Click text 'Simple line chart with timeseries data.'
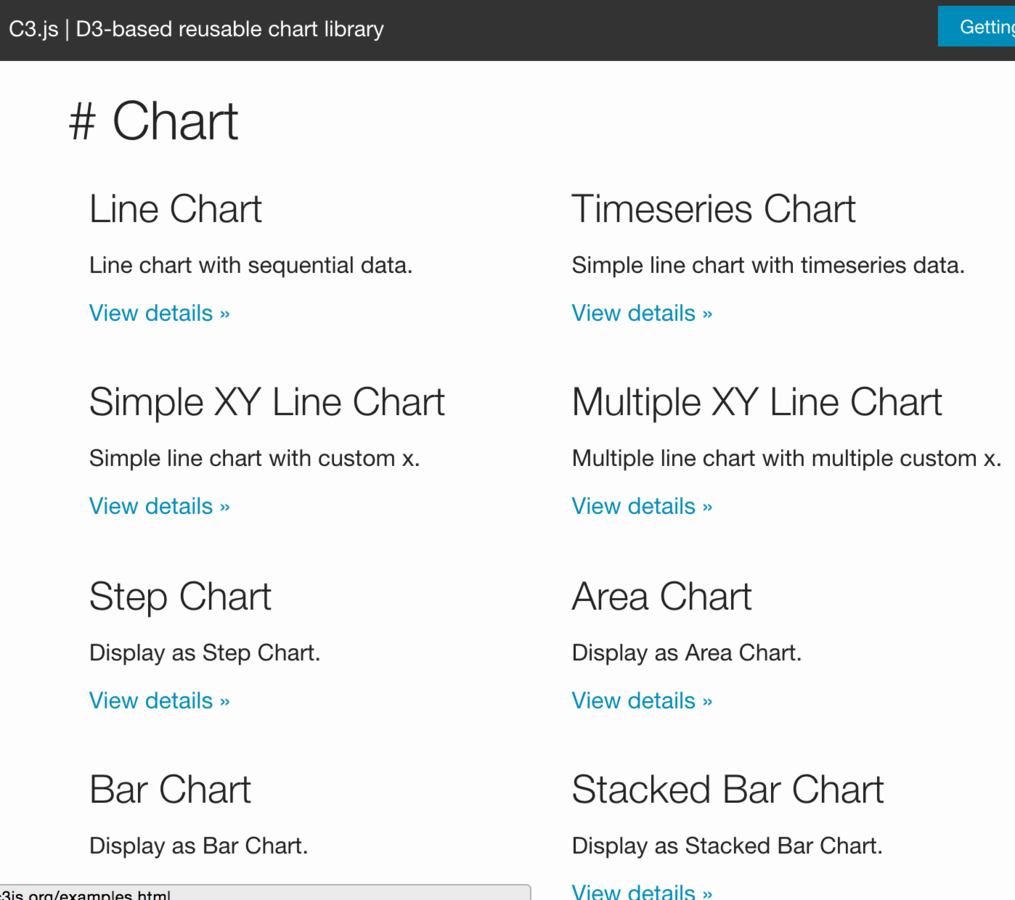This screenshot has width=1015, height=900. point(768,265)
